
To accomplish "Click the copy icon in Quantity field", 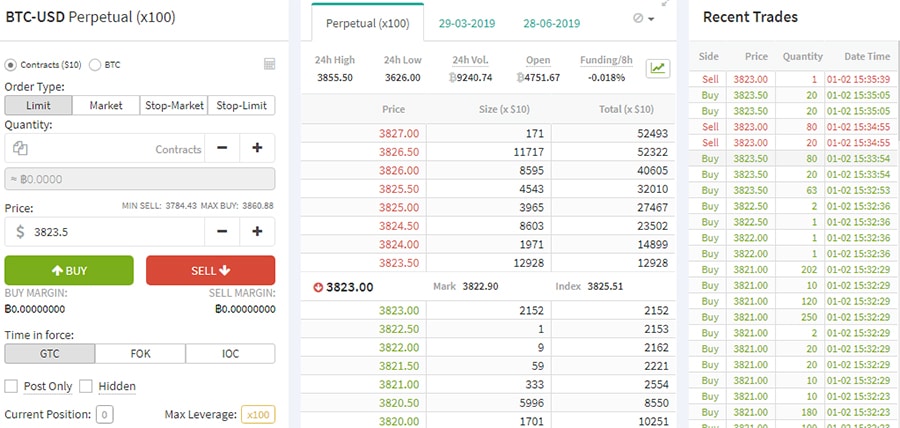I will [20, 149].
